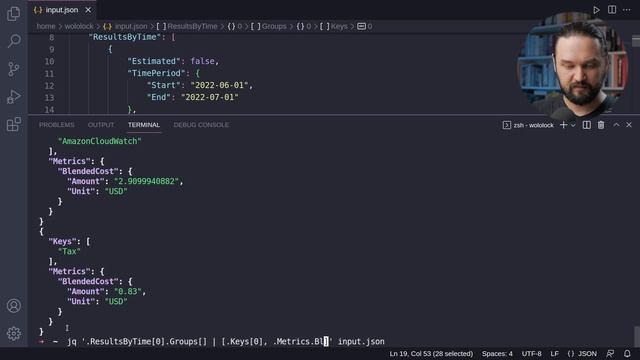
Task: Select the zsh - wololock terminal entry
Action: click(x=528, y=125)
